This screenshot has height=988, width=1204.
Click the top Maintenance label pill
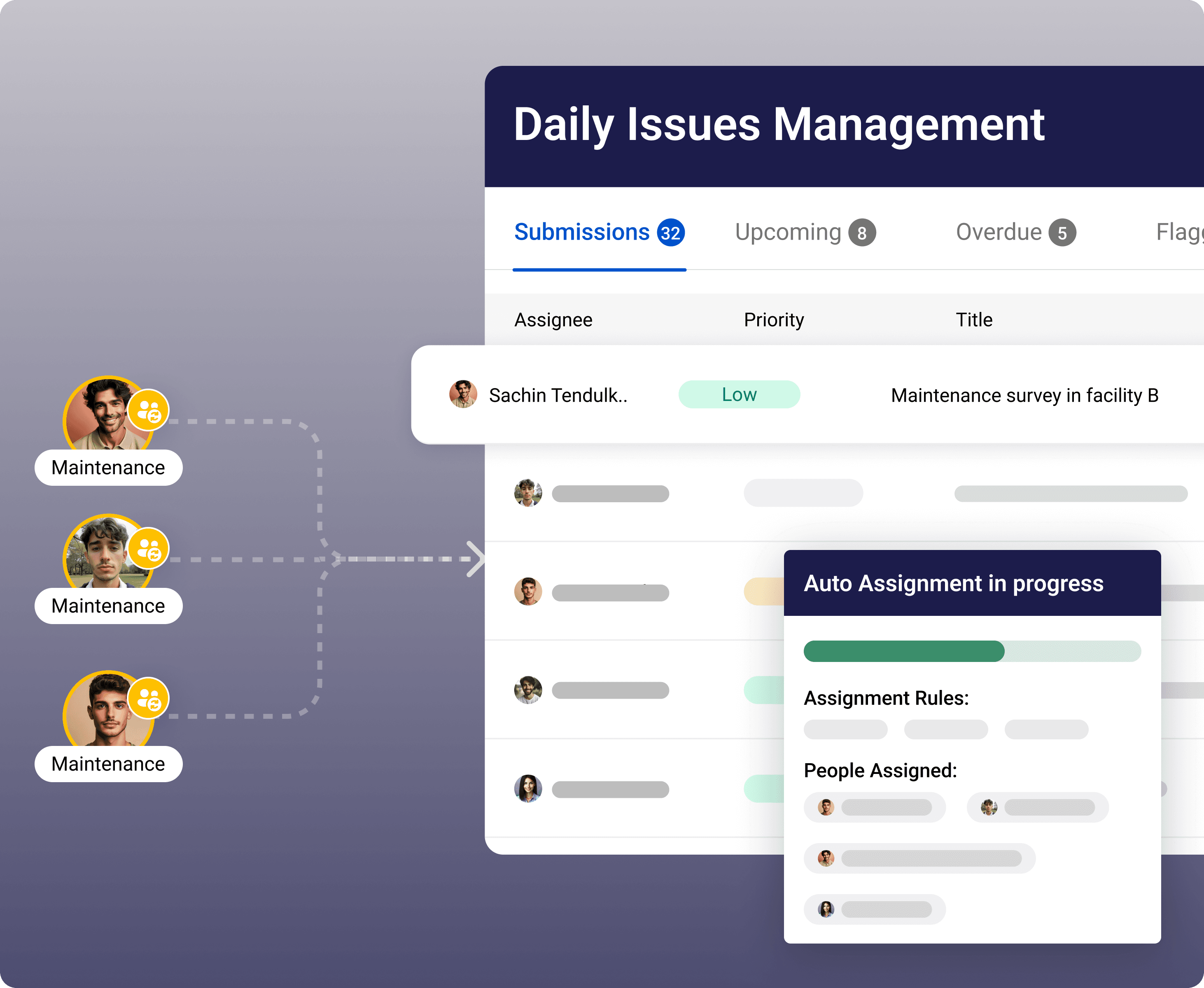pos(108,468)
